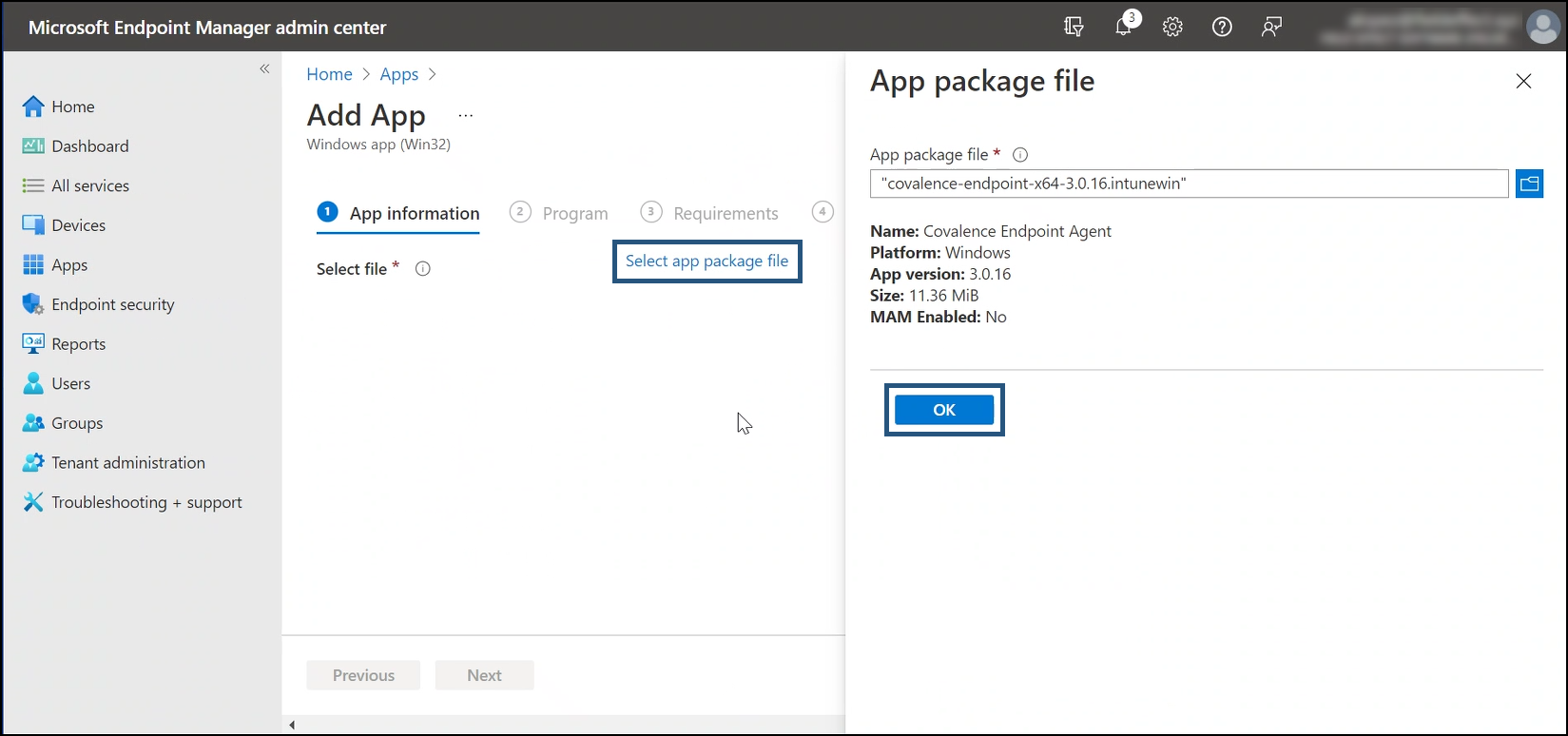This screenshot has height=736, width=1568.
Task: Select step 4 tab in wizard
Action: click(x=823, y=212)
